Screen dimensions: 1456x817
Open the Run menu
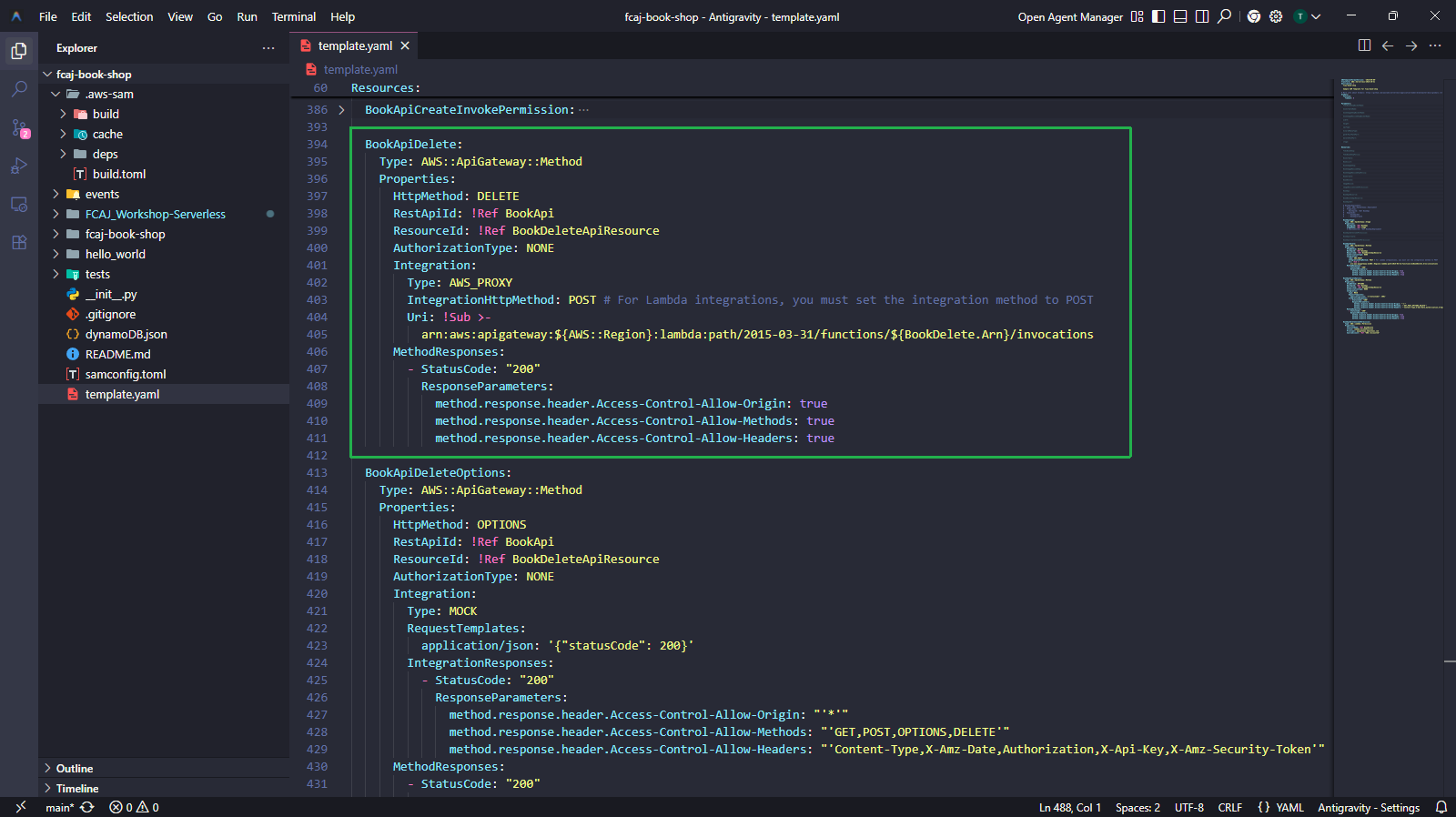(x=247, y=16)
